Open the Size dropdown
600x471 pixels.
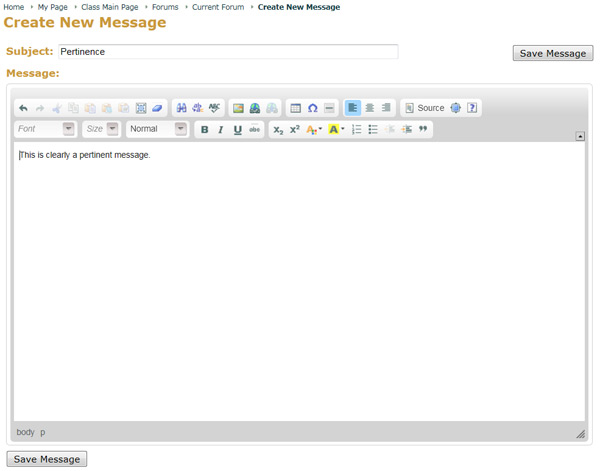pyautogui.click(x=101, y=129)
